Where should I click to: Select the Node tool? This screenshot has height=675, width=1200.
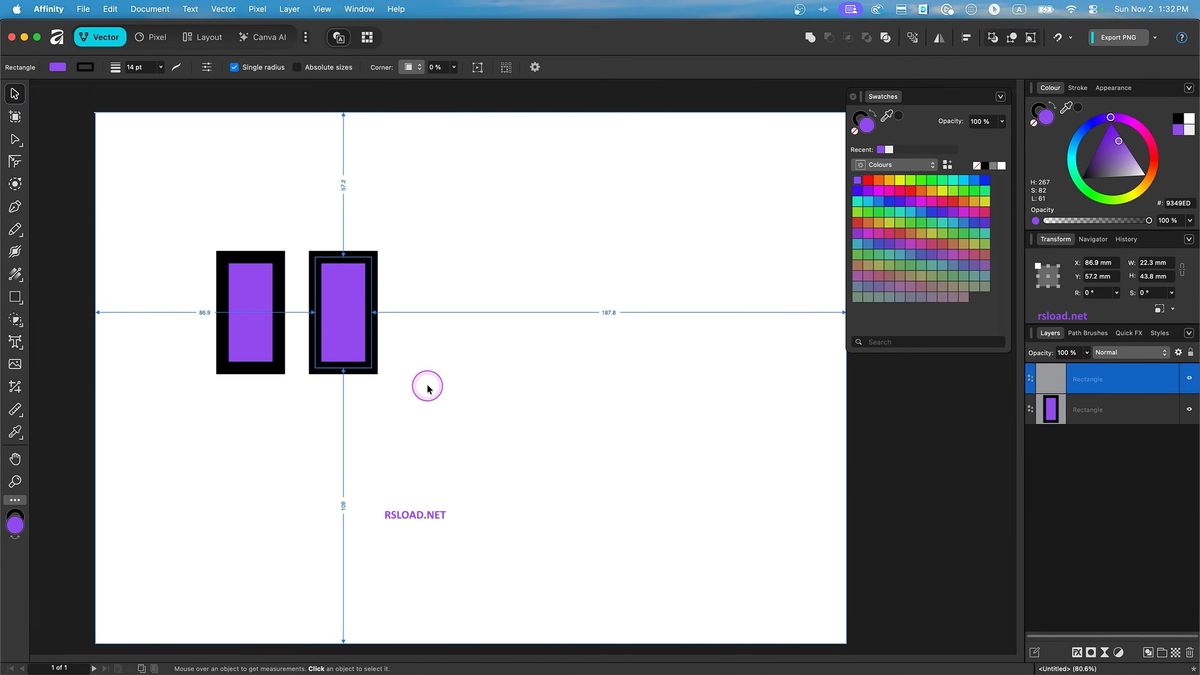pyautogui.click(x=14, y=139)
